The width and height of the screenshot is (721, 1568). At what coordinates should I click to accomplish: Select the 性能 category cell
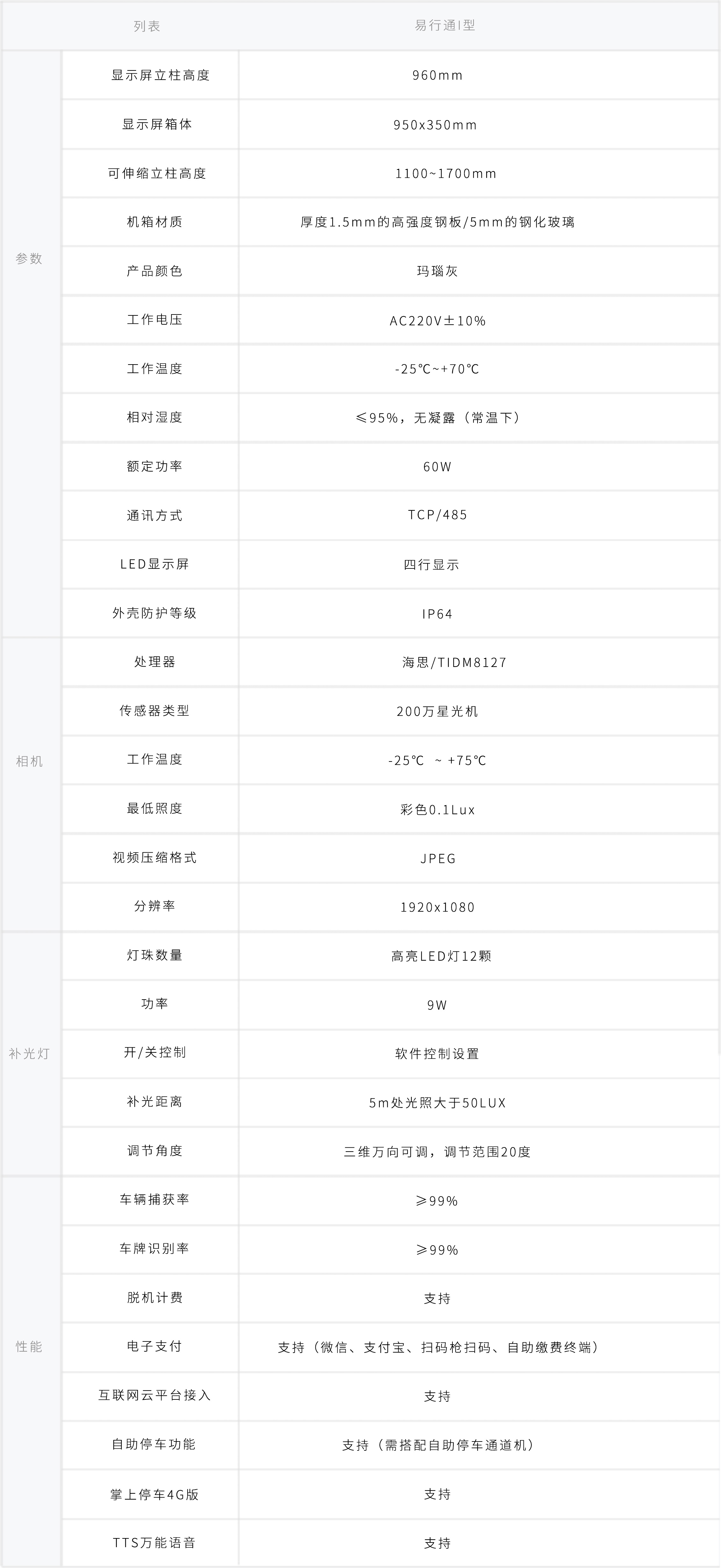tap(29, 1347)
